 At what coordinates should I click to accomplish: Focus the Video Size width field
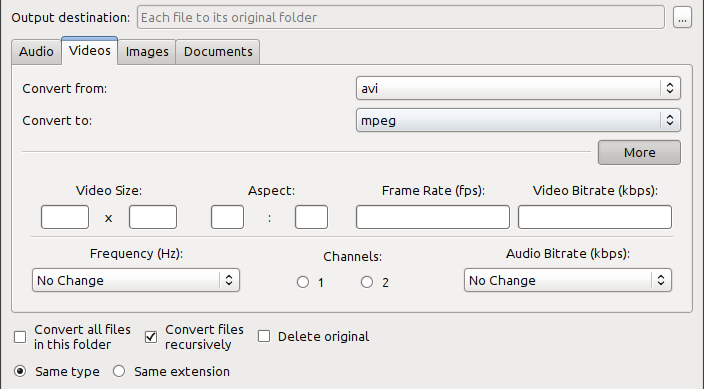[65, 217]
